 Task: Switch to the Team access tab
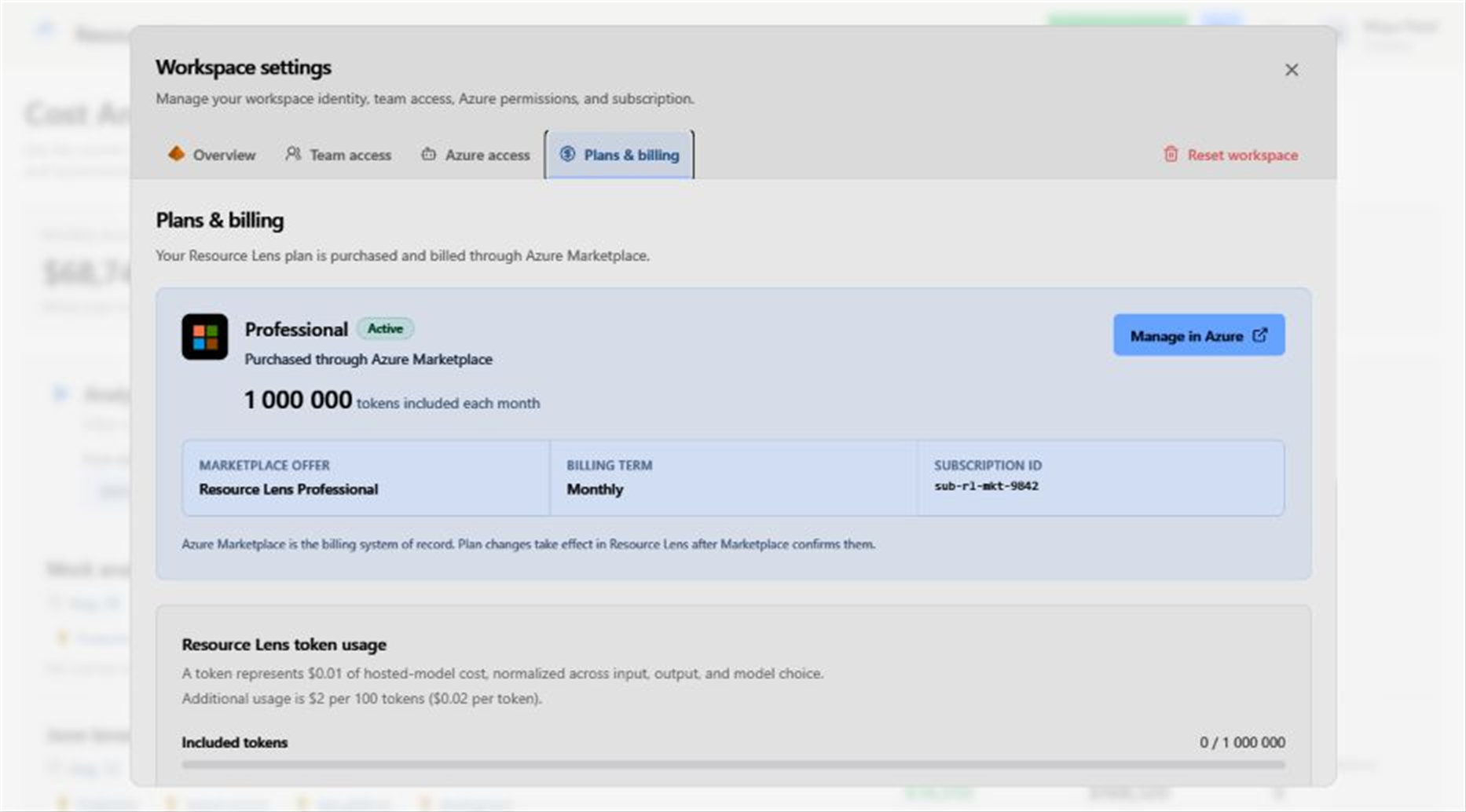339,155
